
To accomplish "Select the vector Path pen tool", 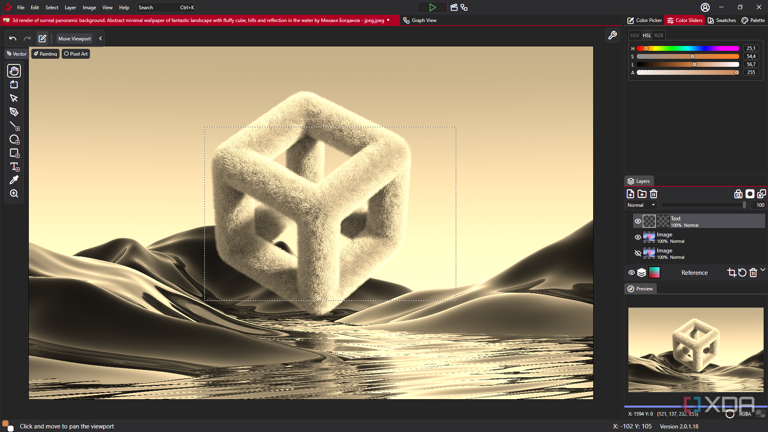I will click(14, 112).
